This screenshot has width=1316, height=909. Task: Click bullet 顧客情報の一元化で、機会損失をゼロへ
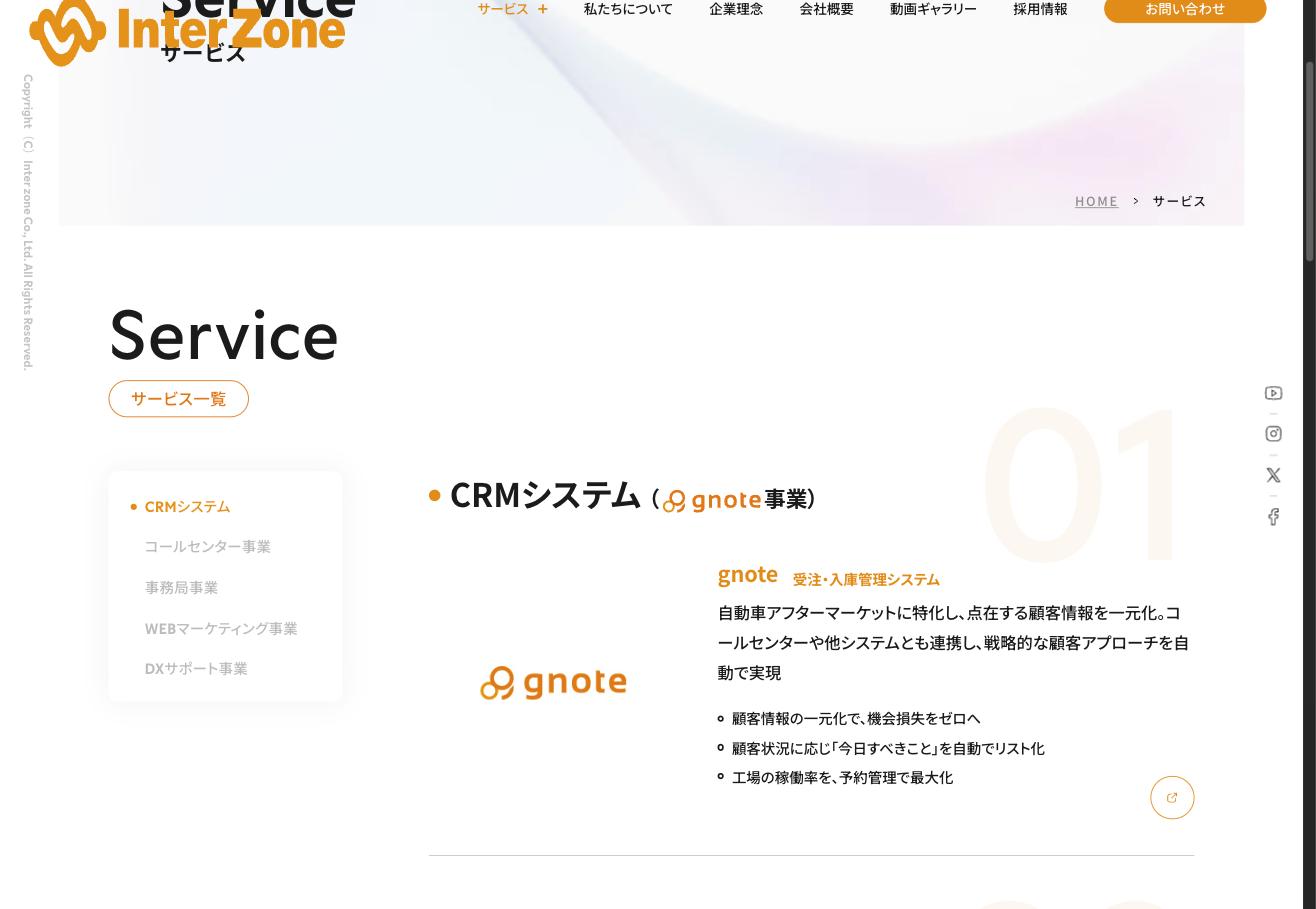(x=856, y=718)
